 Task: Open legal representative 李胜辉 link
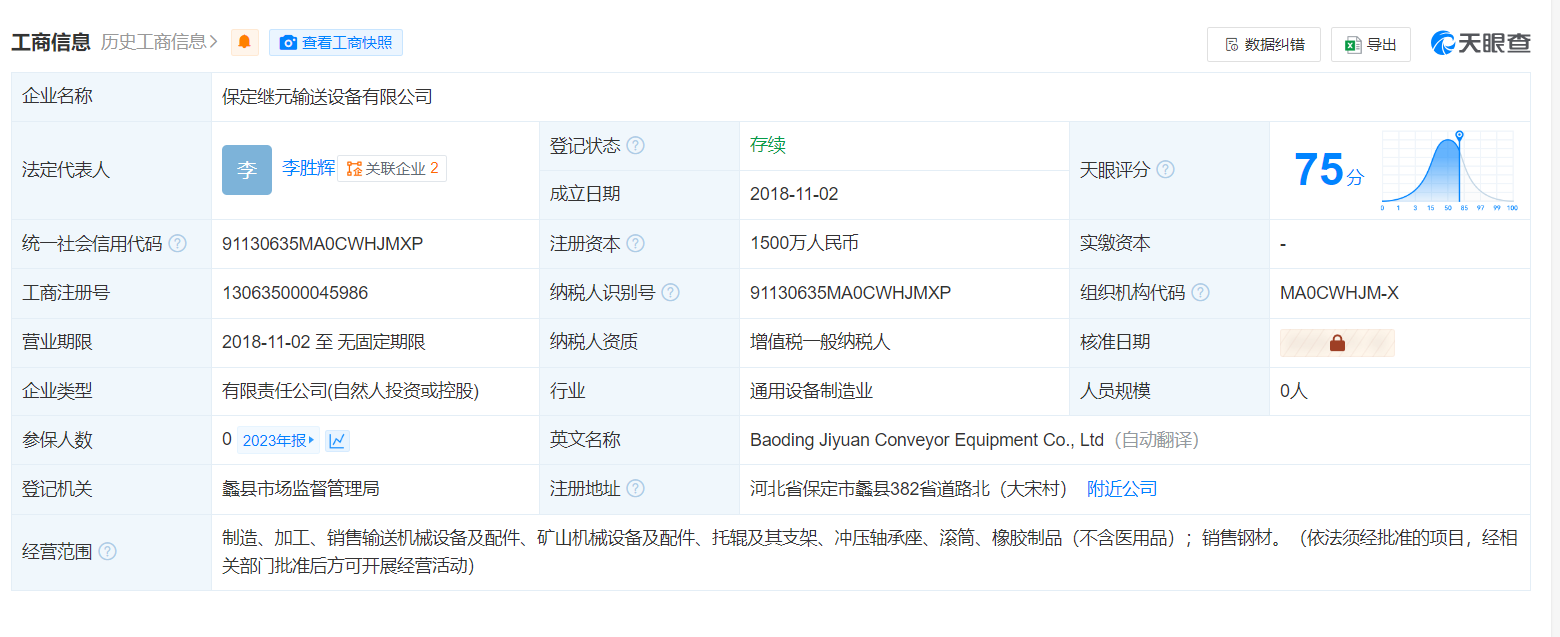(x=308, y=168)
